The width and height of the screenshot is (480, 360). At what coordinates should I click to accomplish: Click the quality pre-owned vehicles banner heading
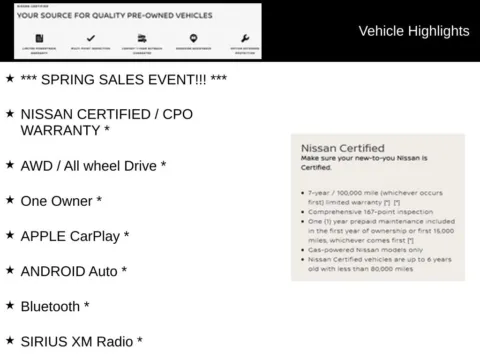(115, 15)
